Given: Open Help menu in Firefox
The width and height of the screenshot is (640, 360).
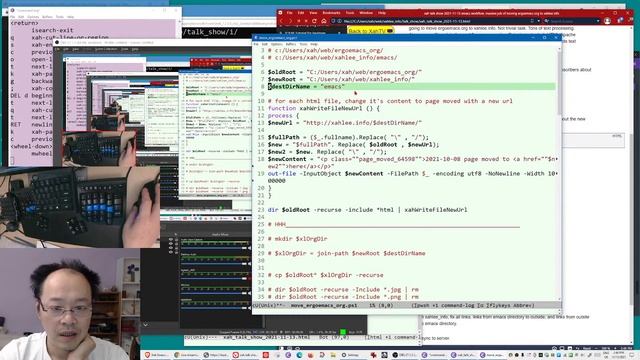Looking at the screenshot, I should pos(382,13).
